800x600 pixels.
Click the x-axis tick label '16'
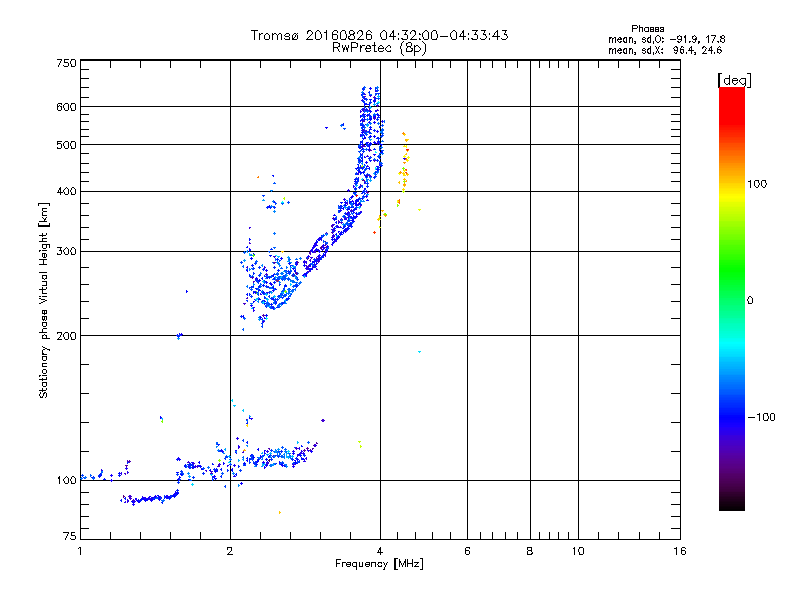pos(680,551)
